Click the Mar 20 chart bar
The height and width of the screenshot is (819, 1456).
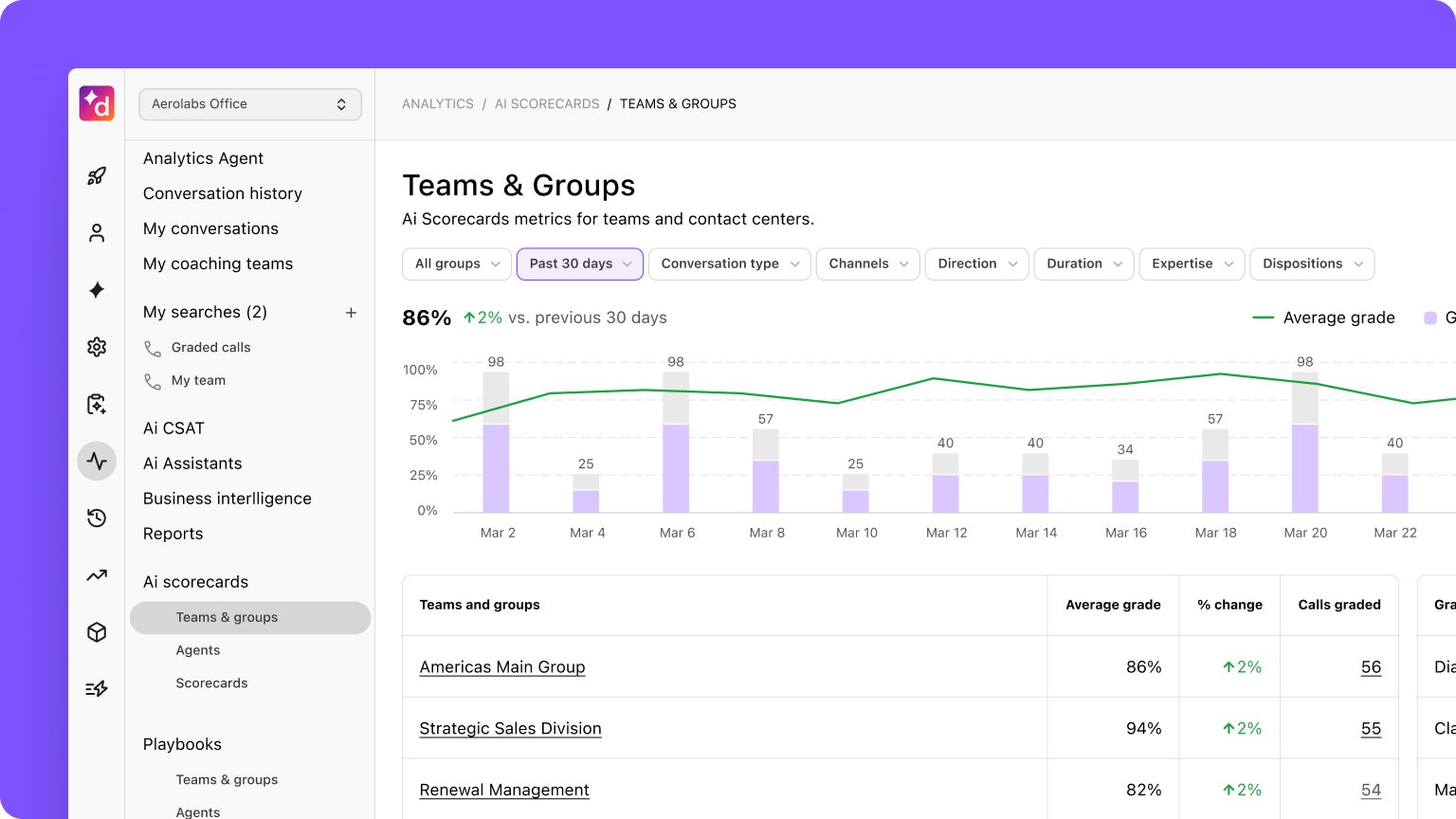1305,443
